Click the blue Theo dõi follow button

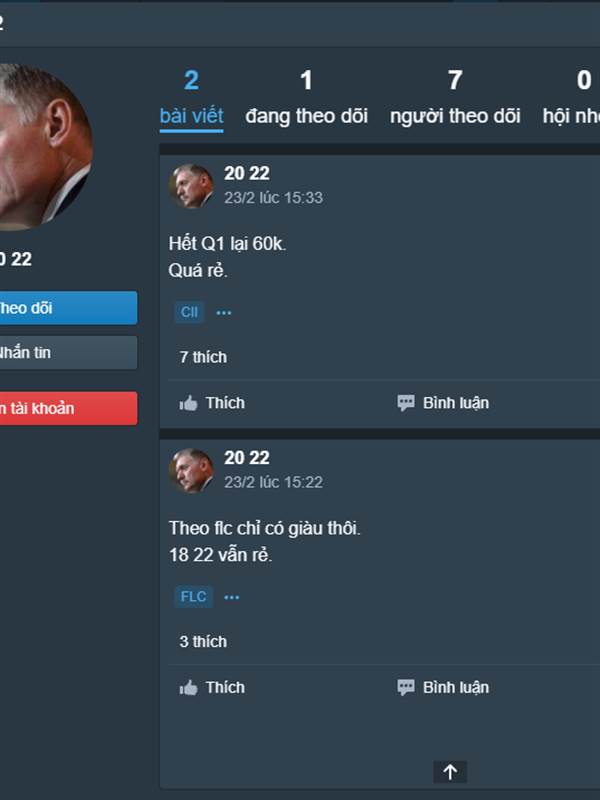pos(68,308)
